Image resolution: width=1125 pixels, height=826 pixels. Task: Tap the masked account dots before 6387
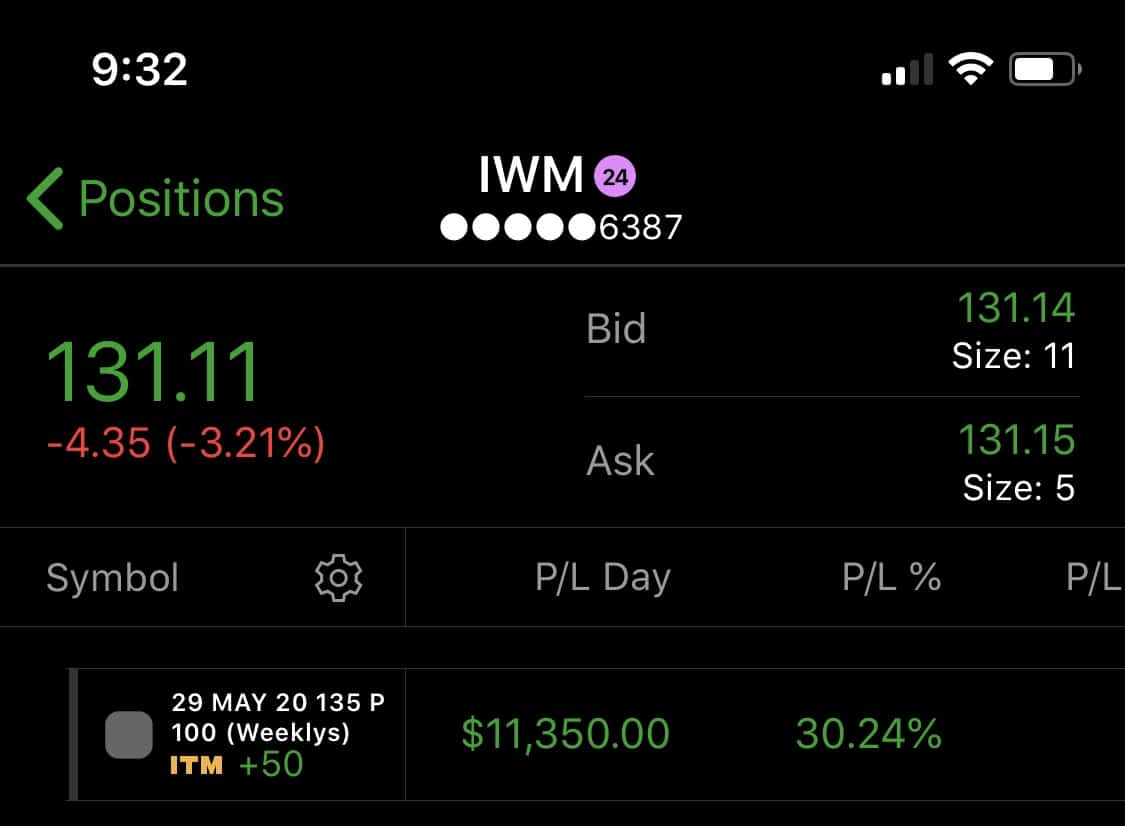[518, 227]
